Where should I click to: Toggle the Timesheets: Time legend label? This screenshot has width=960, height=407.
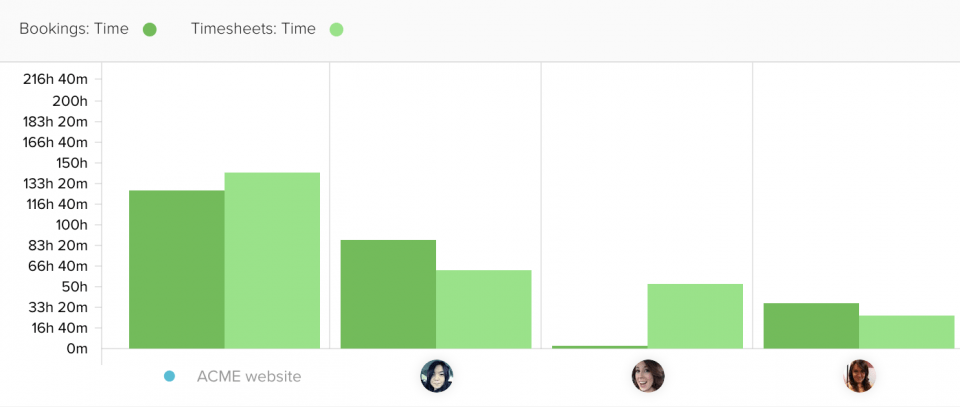tap(253, 29)
